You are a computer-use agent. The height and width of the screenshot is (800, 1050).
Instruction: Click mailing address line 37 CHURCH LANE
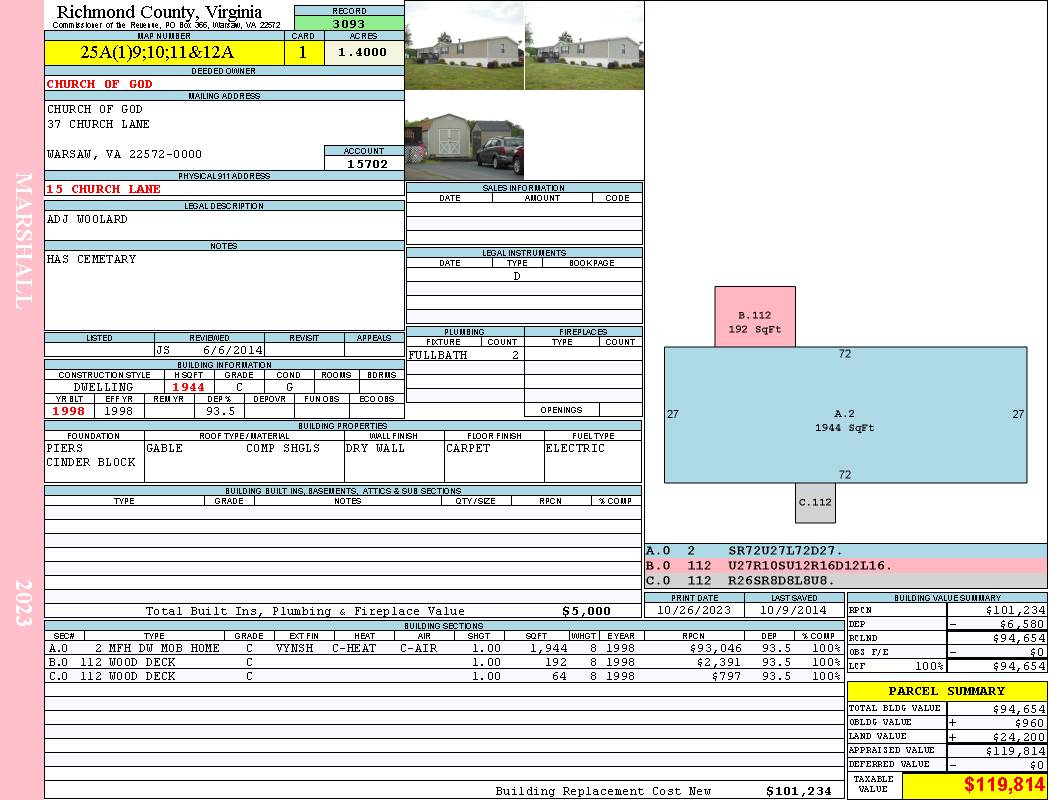click(98, 124)
